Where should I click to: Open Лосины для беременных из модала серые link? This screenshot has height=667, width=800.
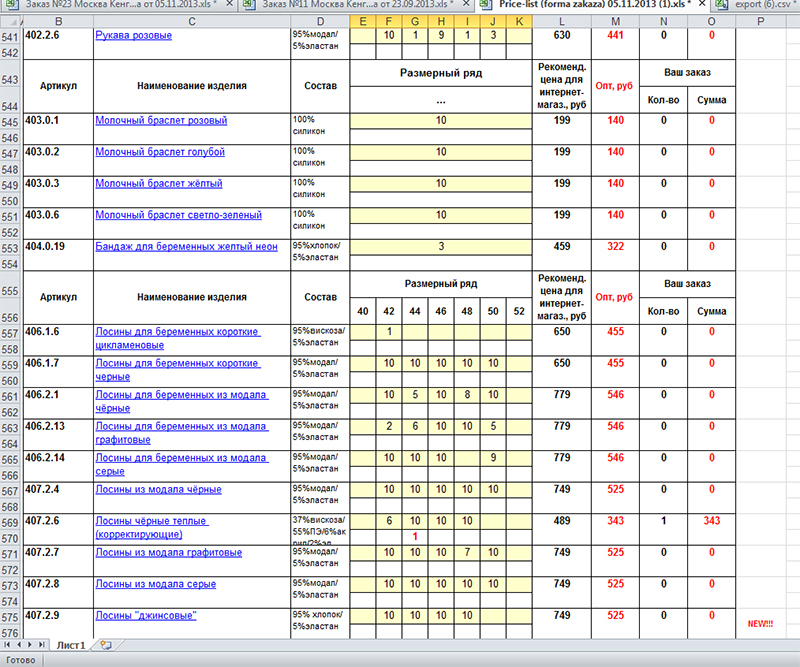pos(182,464)
